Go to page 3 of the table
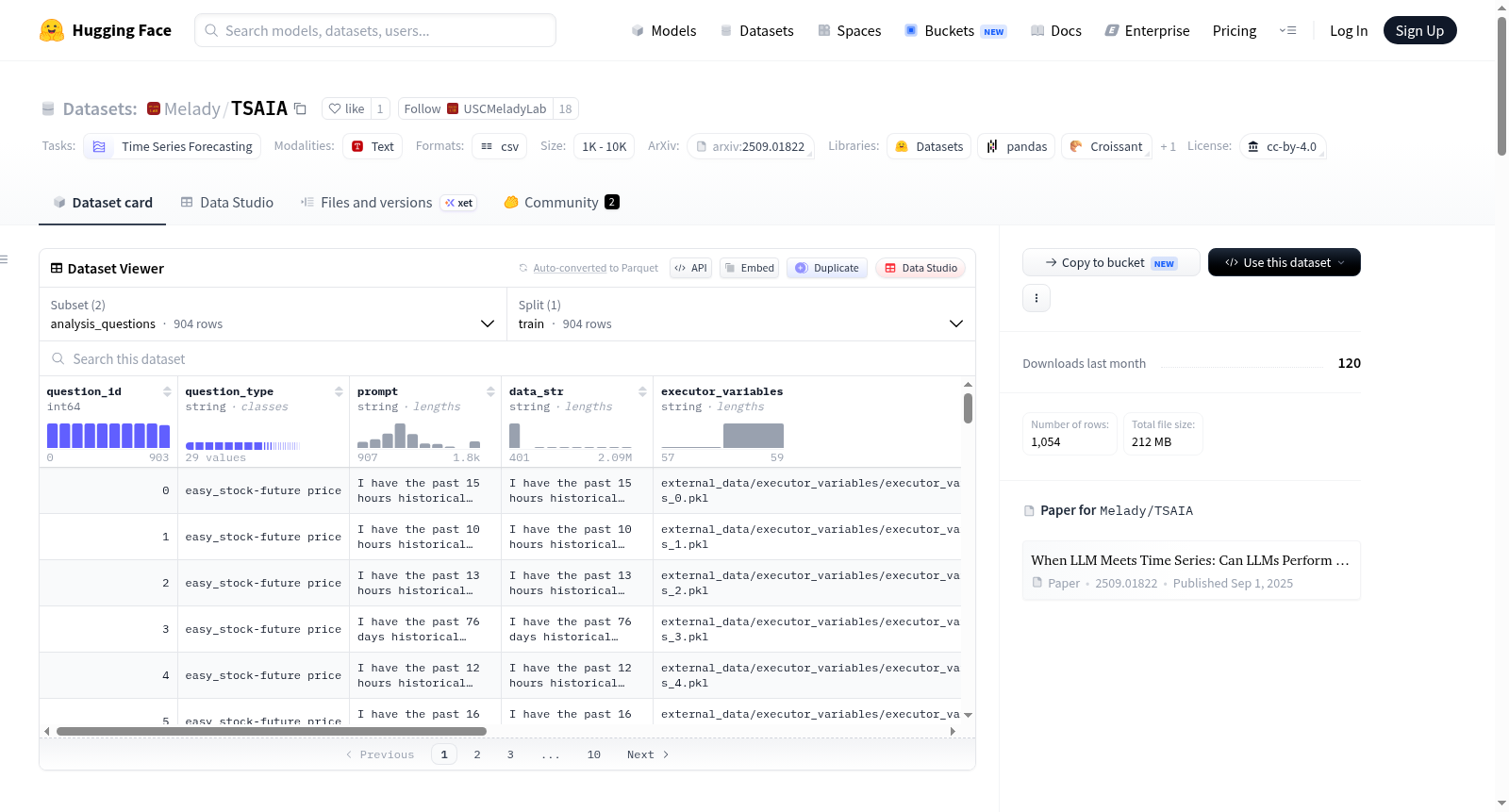 click(510, 754)
